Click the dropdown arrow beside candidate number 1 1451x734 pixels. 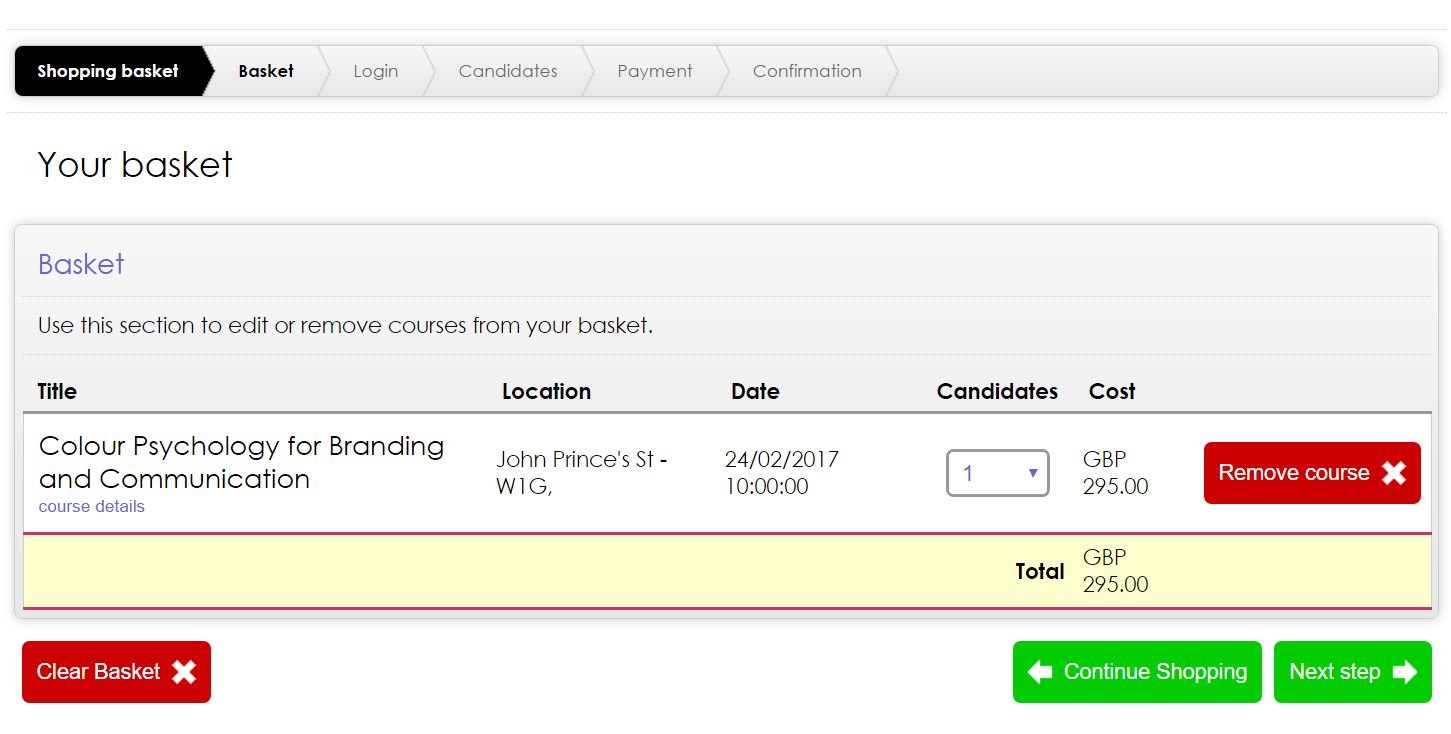pyautogui.click(x=1033, y=473)
